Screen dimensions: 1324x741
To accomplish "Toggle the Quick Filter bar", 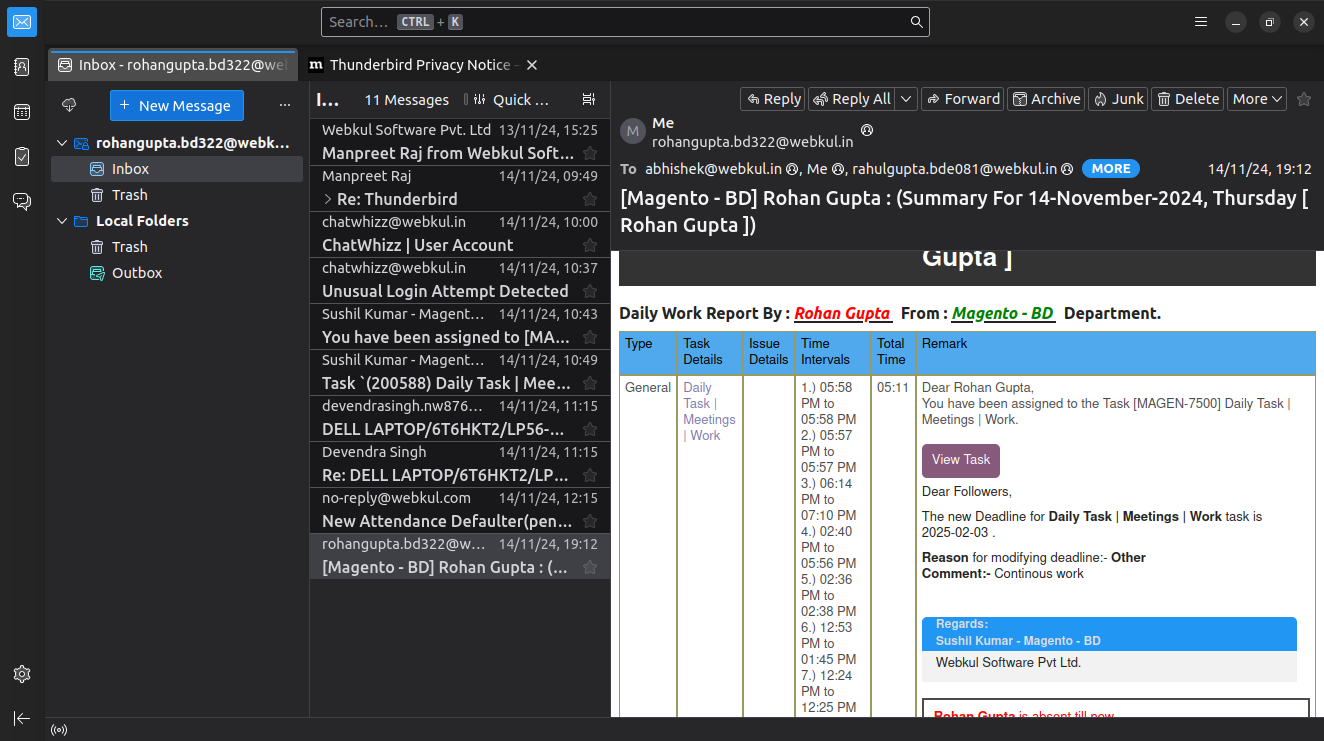I will (511, 100).
